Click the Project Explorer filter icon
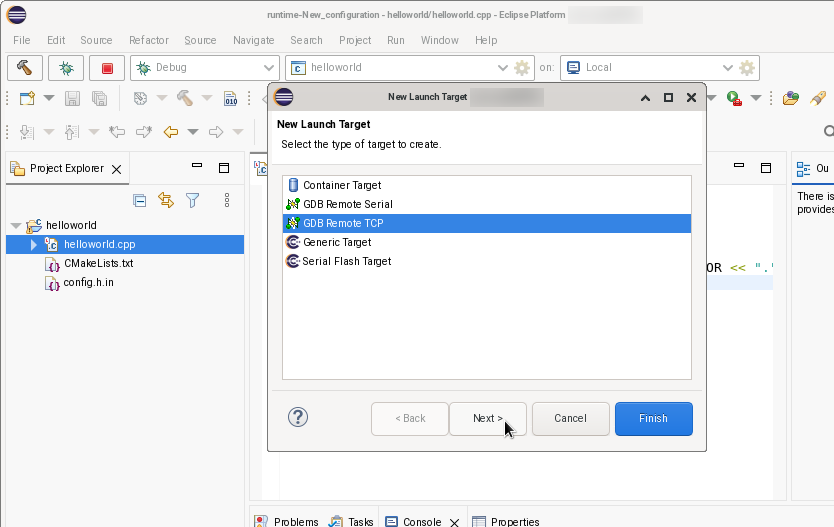The height and width of the screenshot is (527, 834). (x=193, y=200)
